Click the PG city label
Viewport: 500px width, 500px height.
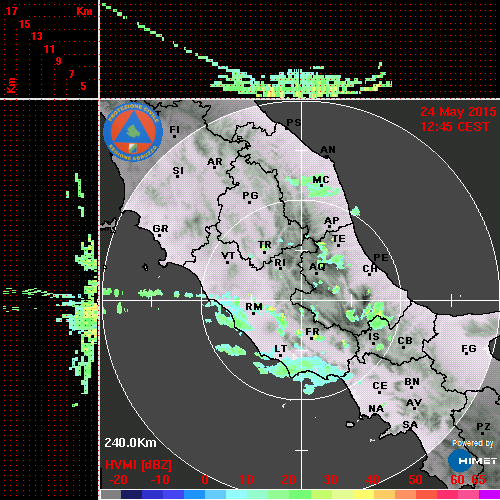click(x=250, y=195)
